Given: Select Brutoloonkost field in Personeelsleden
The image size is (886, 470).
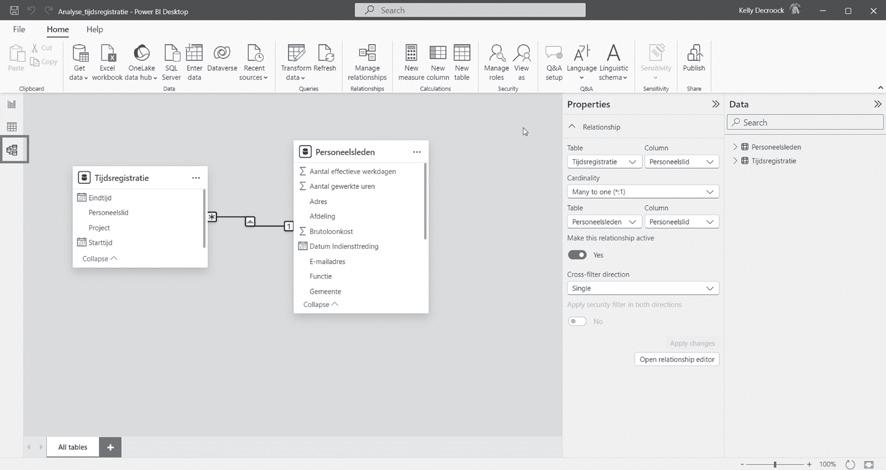Looking at the screenshot, I should click(331, 232).
